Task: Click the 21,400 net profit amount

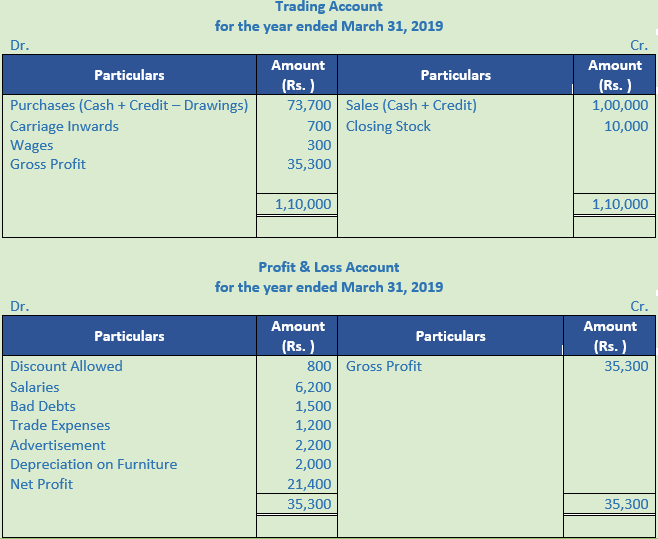Action: pos(309,484)
